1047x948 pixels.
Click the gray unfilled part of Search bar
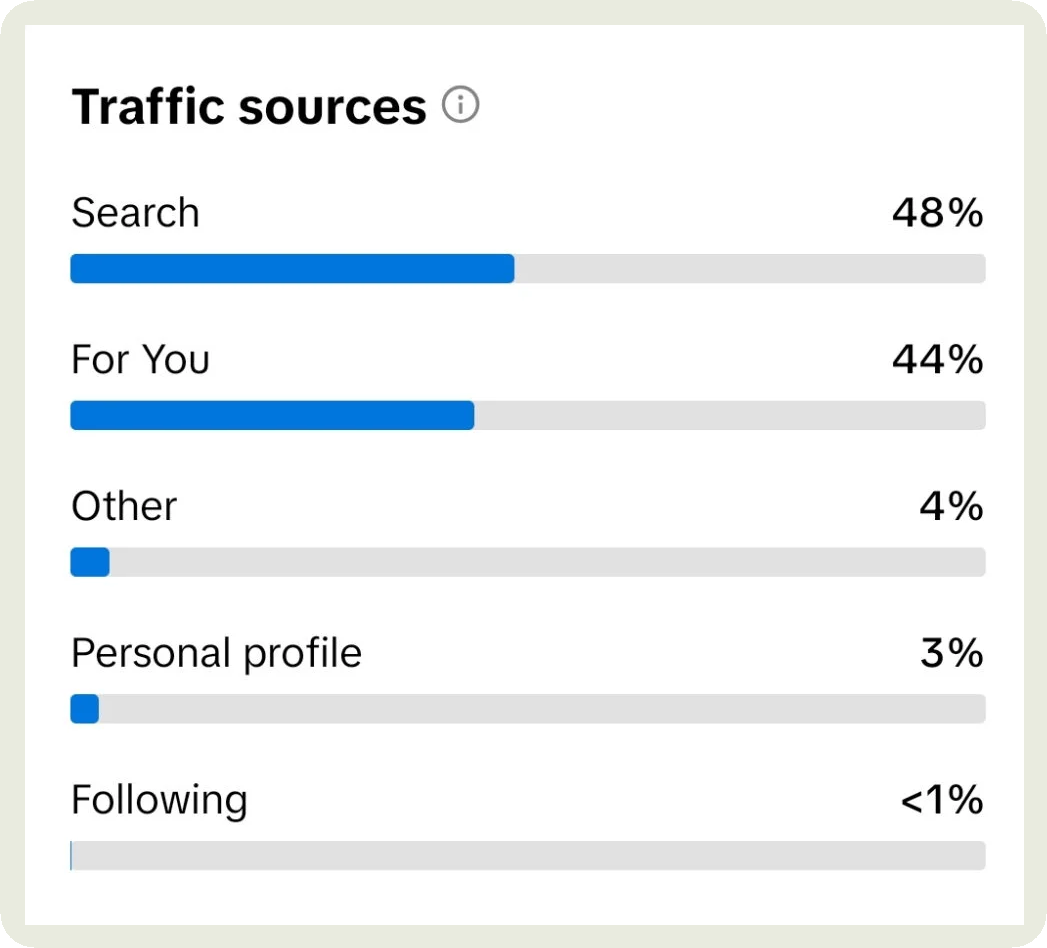750,269
